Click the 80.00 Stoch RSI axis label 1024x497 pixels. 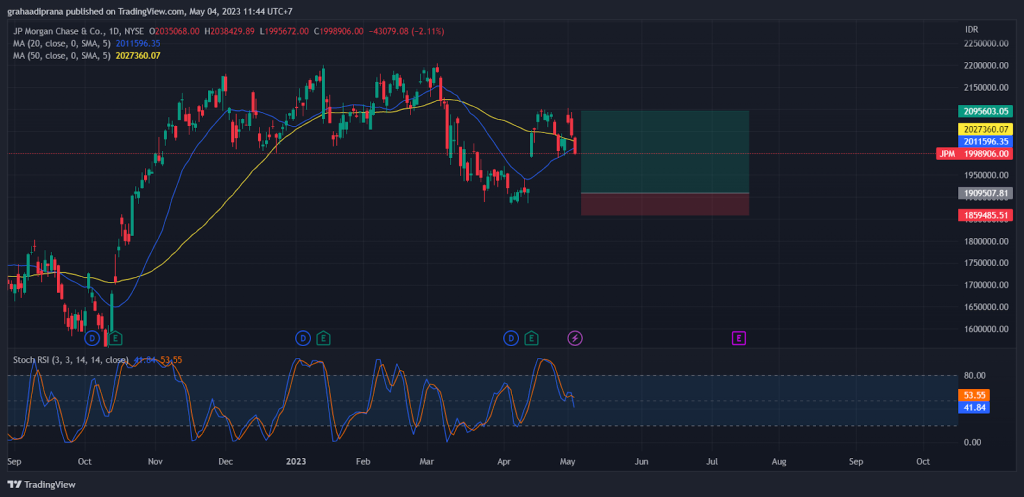click(x=975, y=376)
